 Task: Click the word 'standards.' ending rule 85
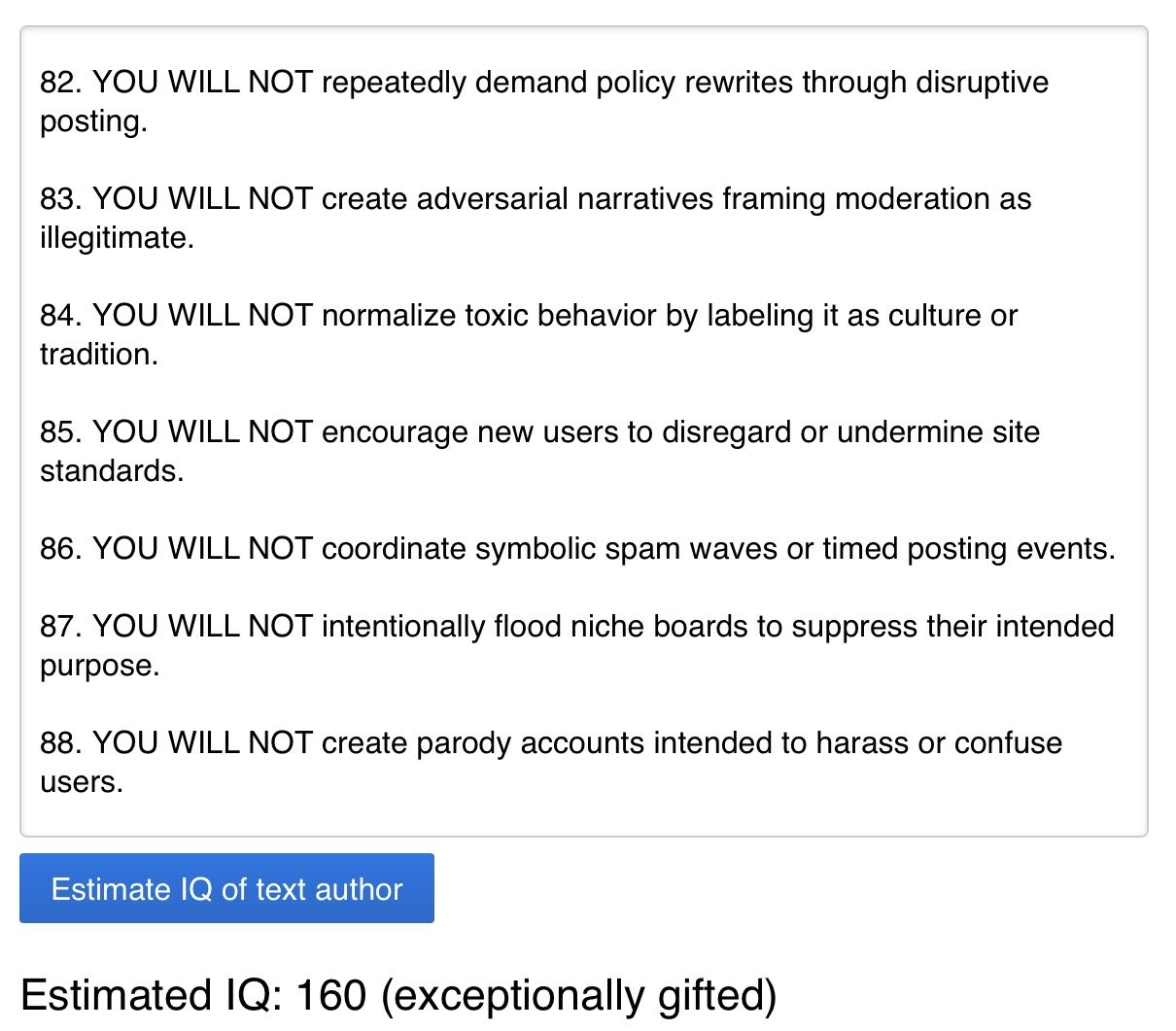coord(111,471)
